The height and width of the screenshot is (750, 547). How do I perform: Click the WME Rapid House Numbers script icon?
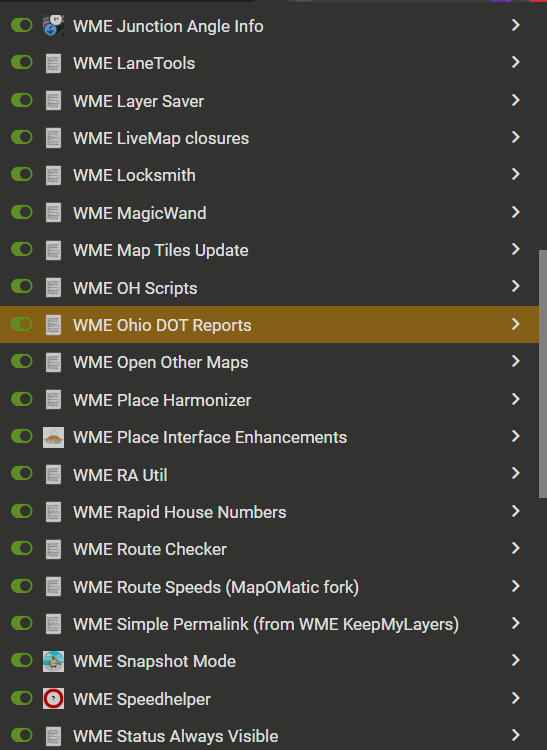pyautogui.click(x=53, y=512)
